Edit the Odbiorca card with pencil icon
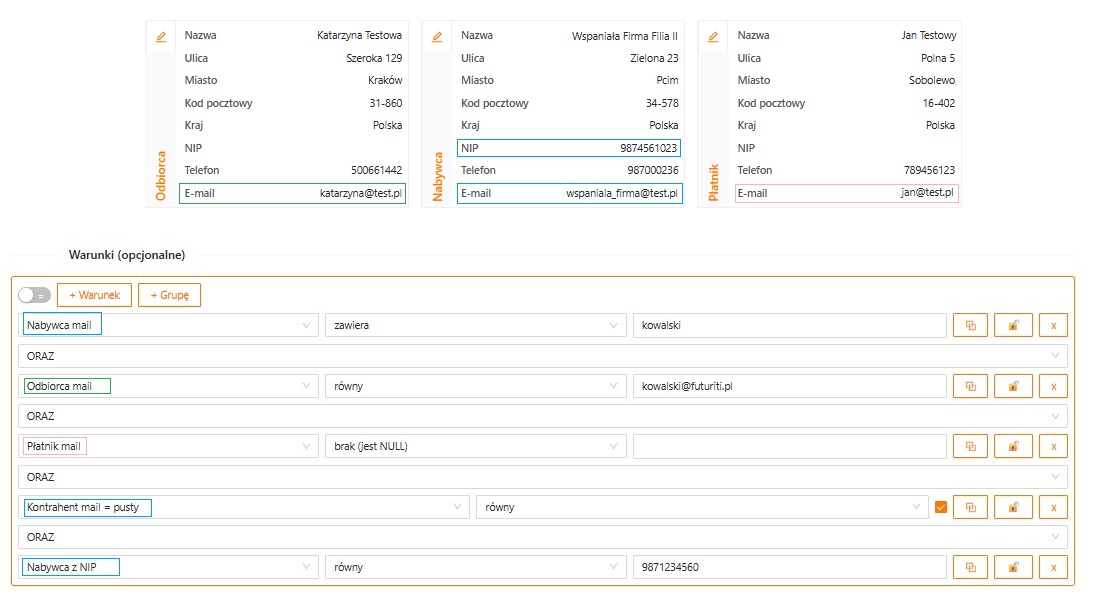Screen dimensions: 1098x610 pos(160,37)
